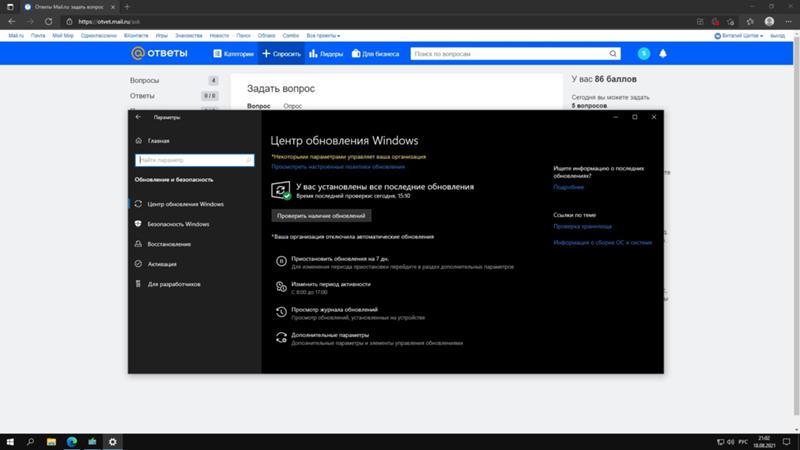
Task: Click the search magnifier in the Ответы search box
Action: click(x=613, y=54)
